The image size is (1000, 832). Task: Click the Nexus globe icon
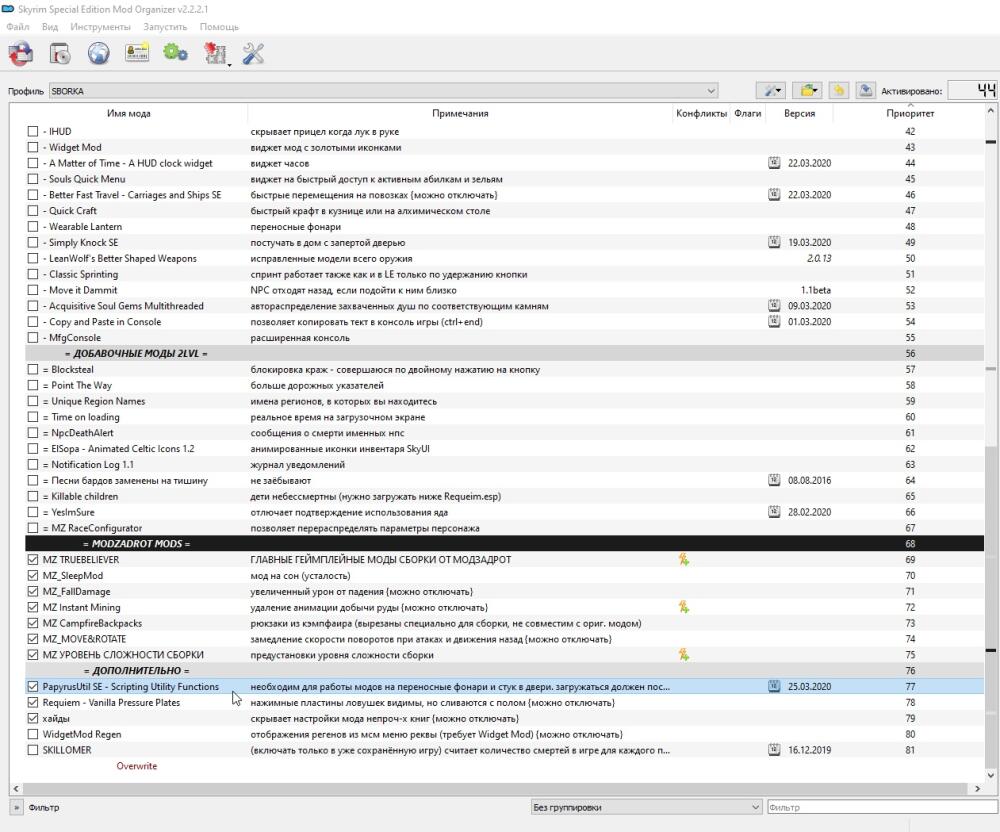click(98, 54)
